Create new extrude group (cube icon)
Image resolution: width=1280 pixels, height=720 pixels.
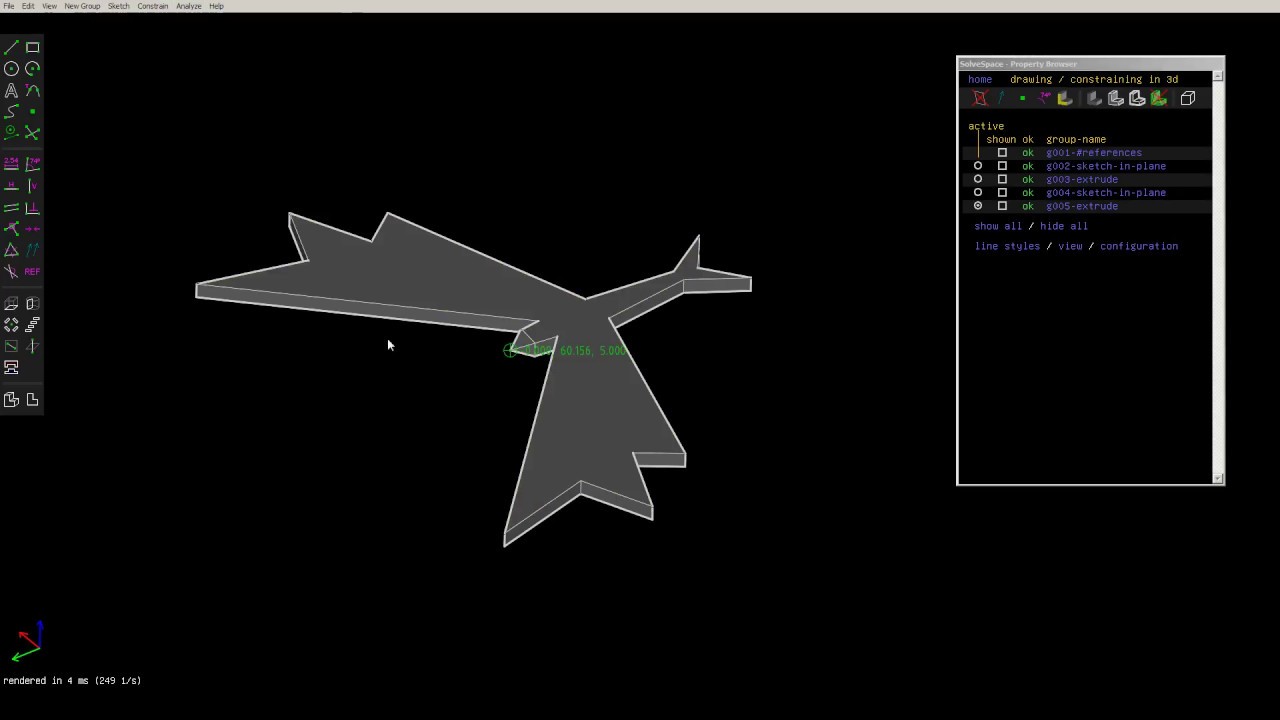point(11,303)
